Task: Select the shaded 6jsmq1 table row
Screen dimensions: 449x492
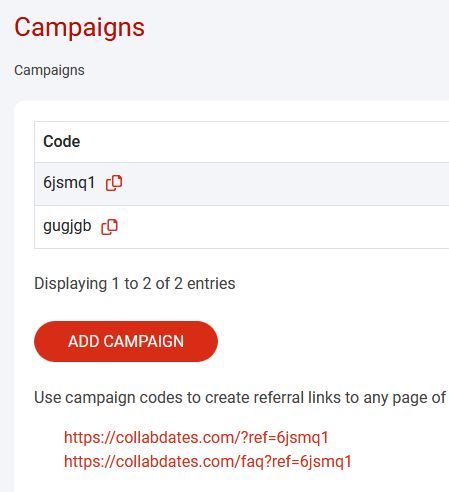Action: point(242,184)
